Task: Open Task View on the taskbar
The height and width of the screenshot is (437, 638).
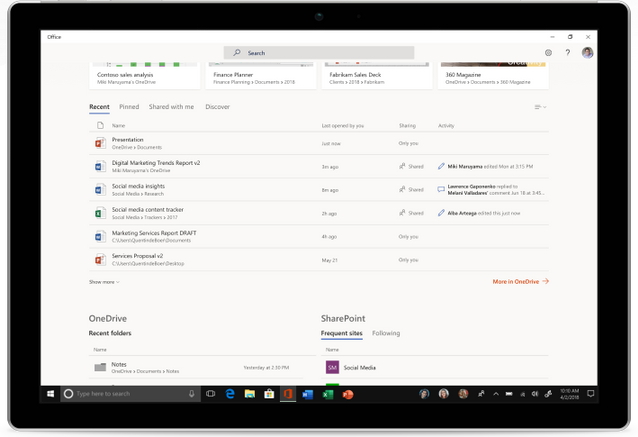Action: pyautogui.click(x=210, y=393)
